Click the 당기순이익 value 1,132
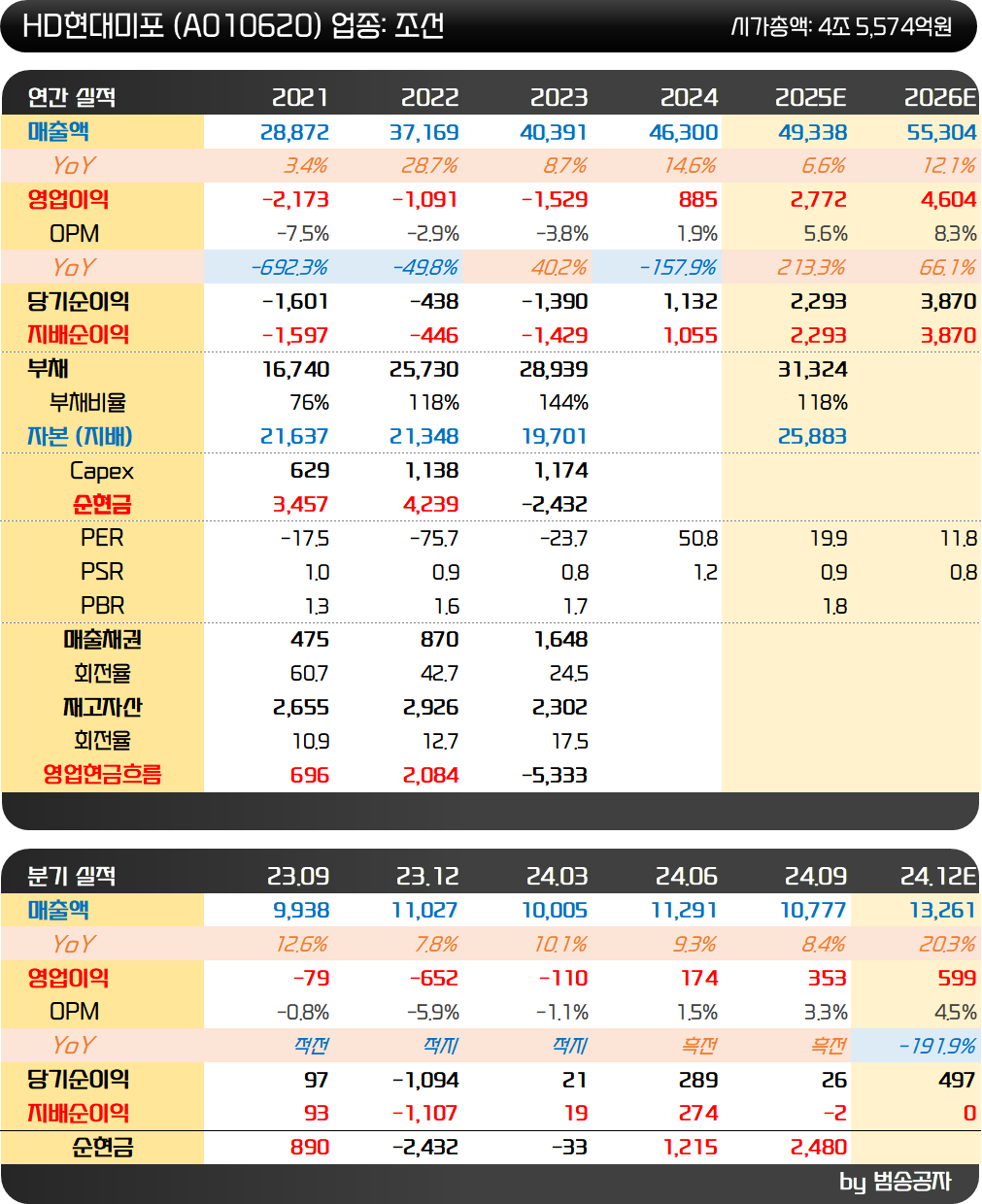982x1204 pixels. tap(690, 302)
